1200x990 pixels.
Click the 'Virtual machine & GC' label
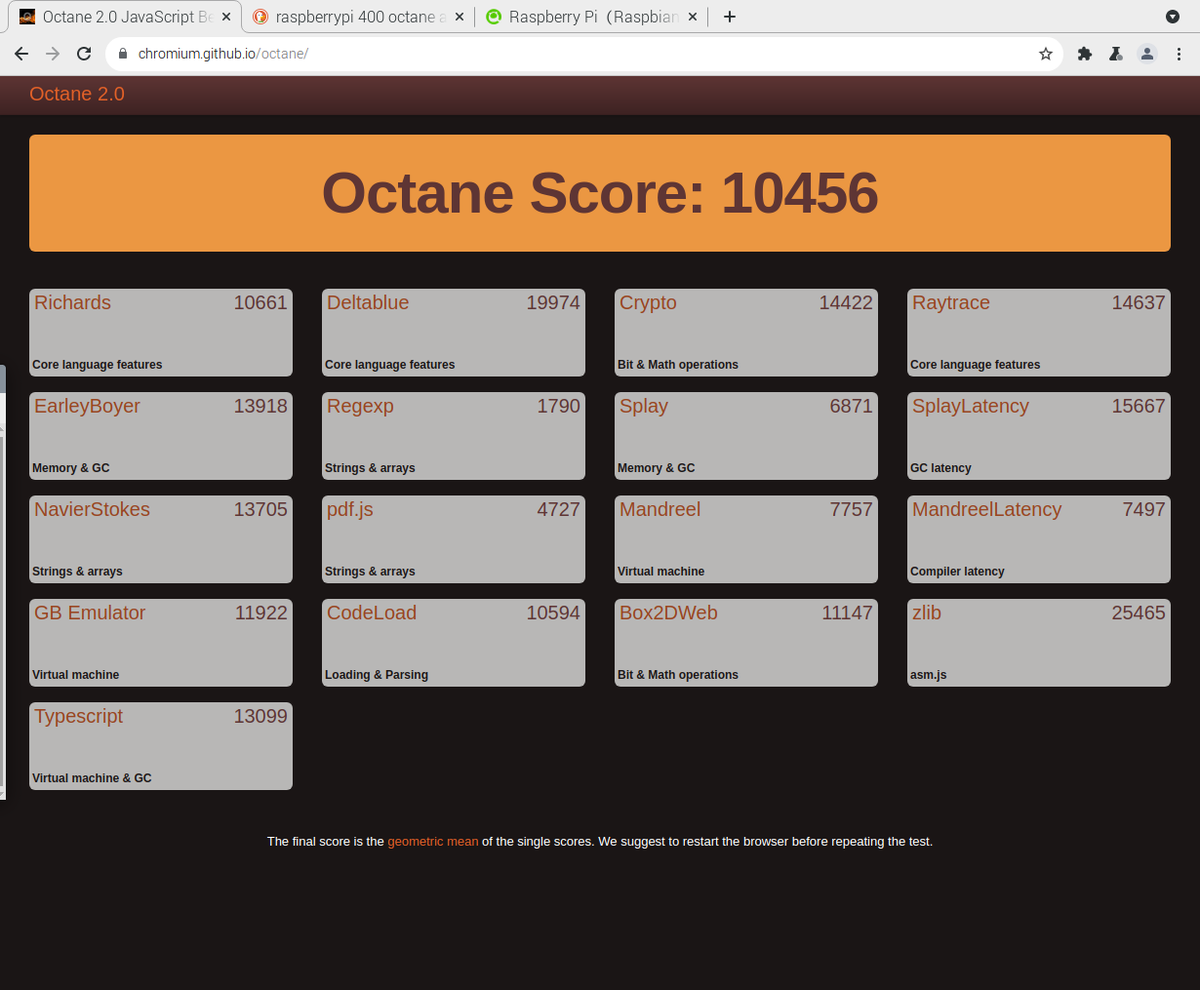(92, 778)
